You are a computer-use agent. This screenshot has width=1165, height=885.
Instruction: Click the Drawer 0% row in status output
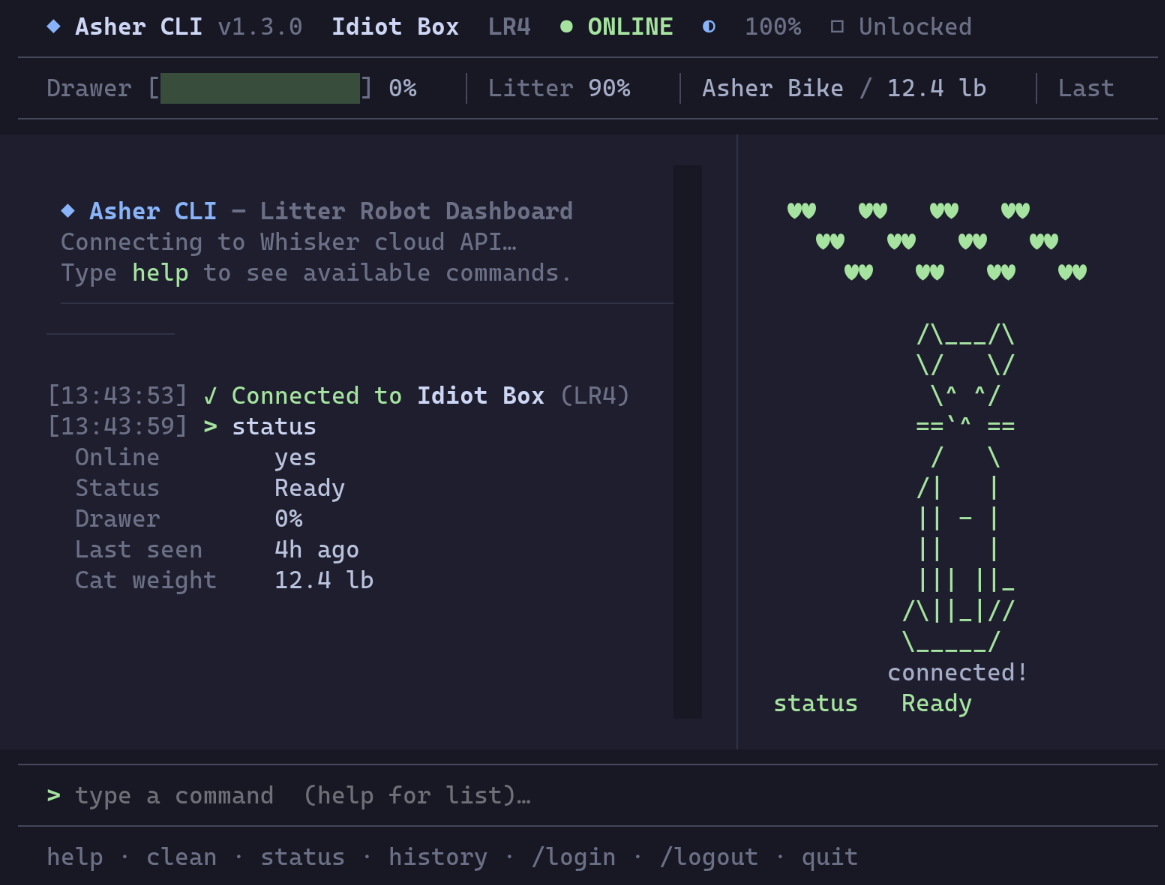click(x=189, y=519)
